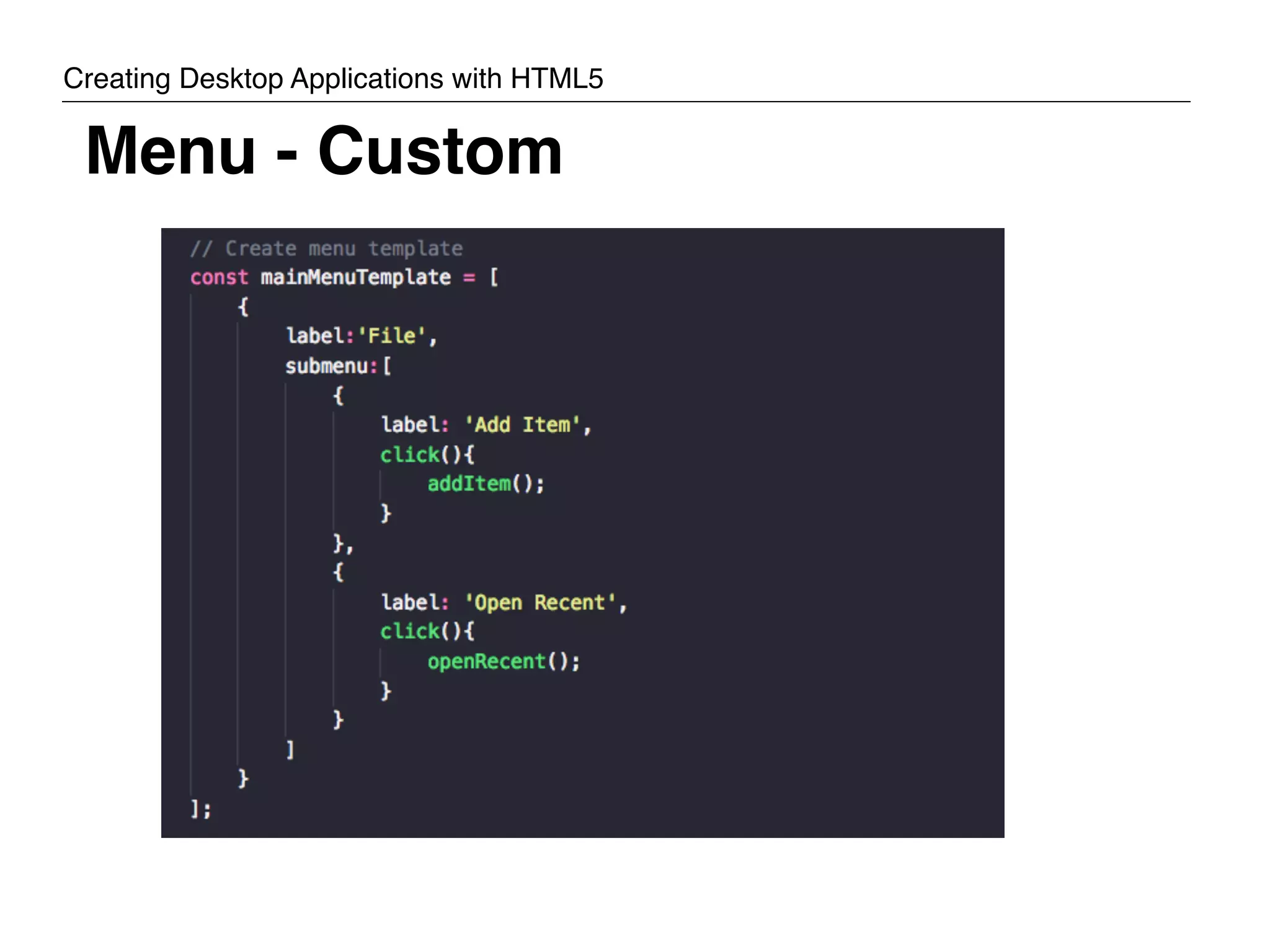Click the 'File' string in the code
Screen dimensions: 1270x952
point(392,336)
